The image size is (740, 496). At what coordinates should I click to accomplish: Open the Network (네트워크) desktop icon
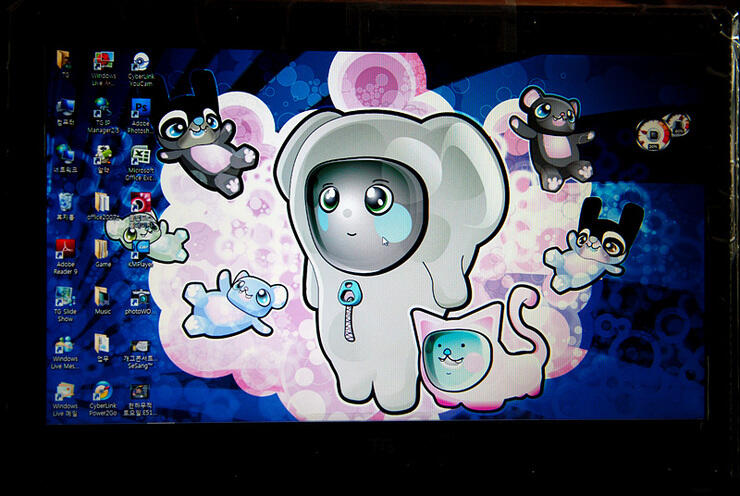(65, 155)
